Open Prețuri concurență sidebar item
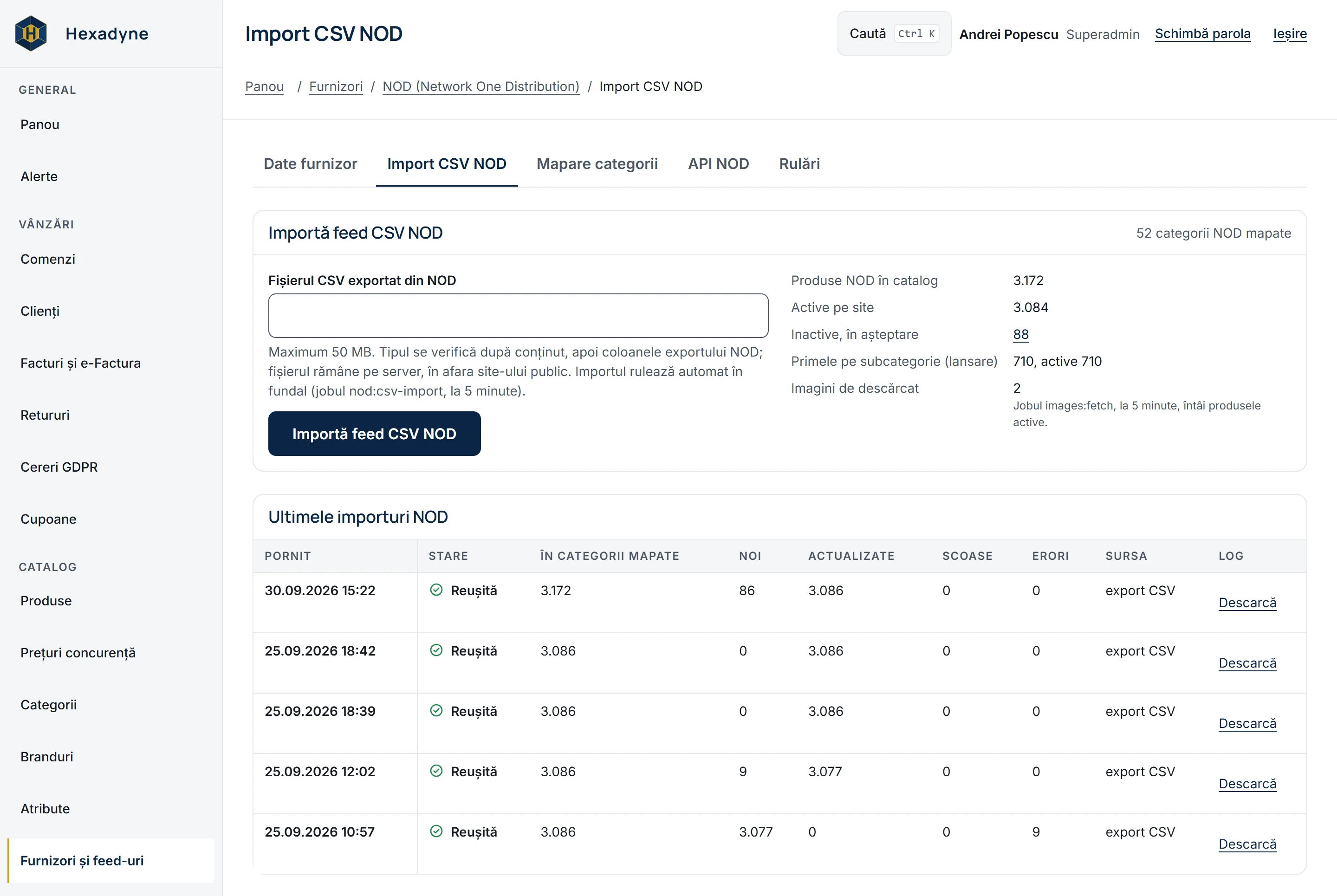The image size is (1337, 896). 111,653
